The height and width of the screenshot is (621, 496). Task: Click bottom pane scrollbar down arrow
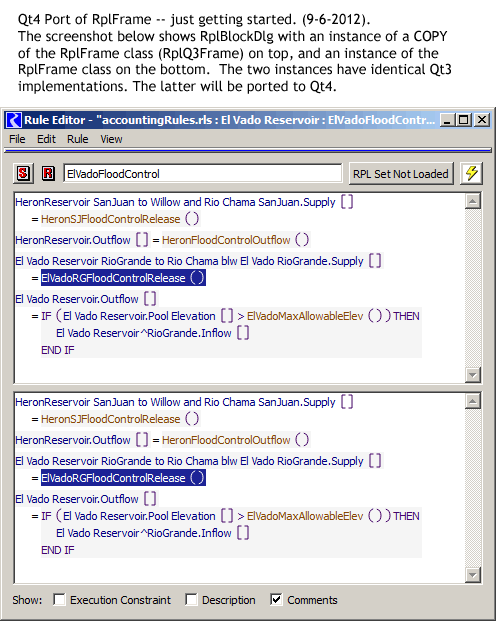point(473,575)
